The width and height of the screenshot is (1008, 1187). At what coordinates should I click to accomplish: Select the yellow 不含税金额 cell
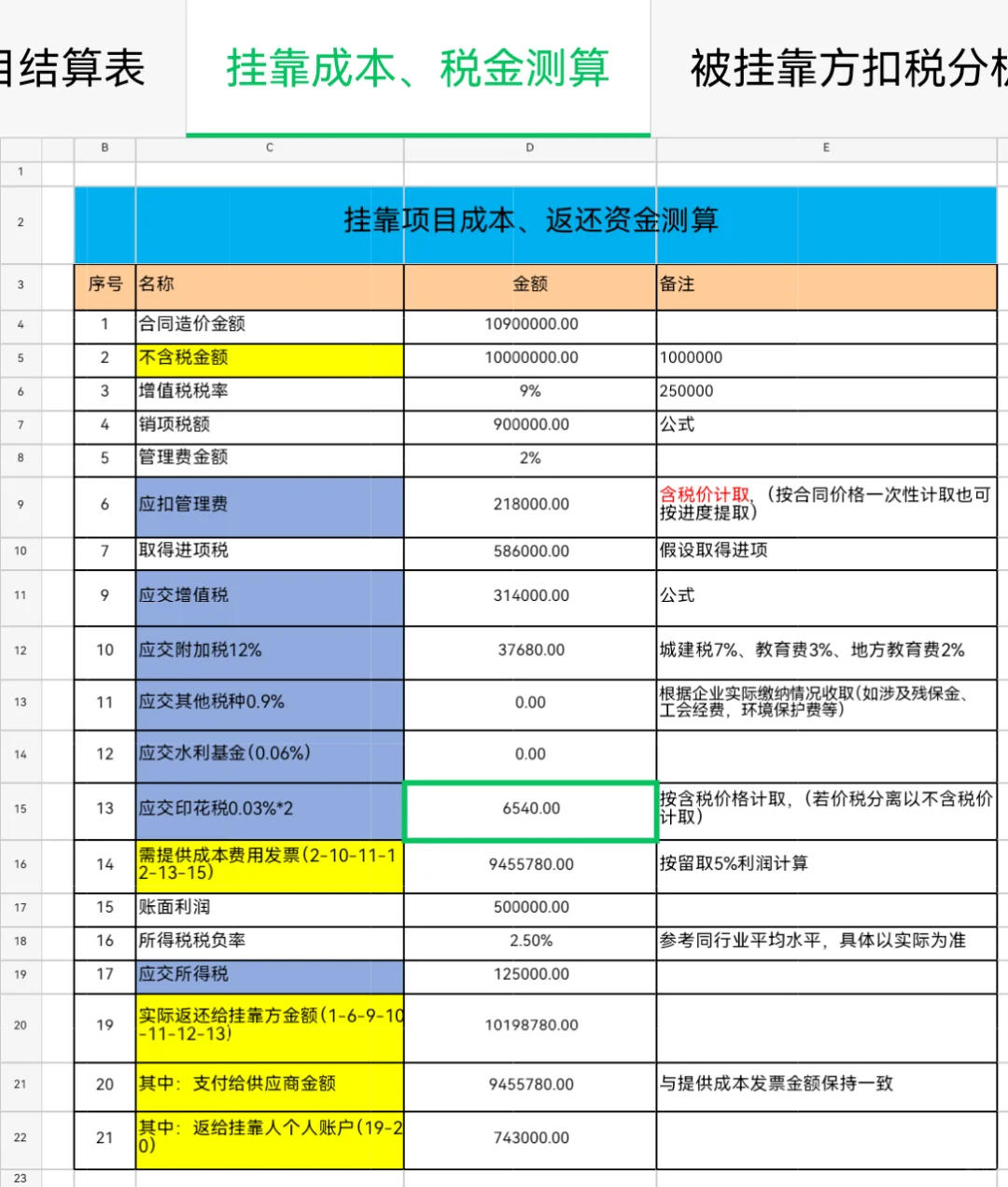point(270,358)
